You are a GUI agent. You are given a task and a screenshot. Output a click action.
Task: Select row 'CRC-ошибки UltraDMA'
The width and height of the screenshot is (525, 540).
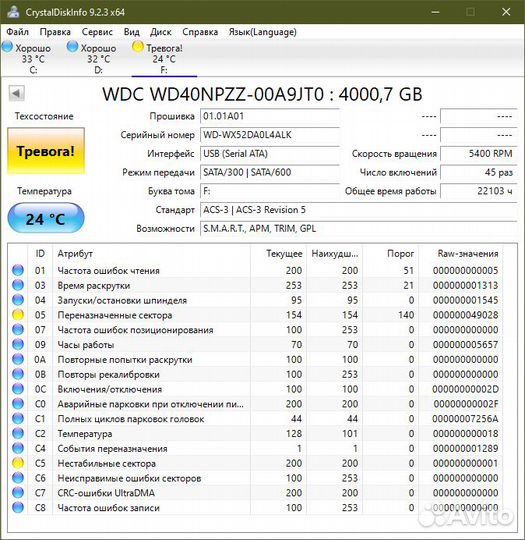[x=255, y=492]
